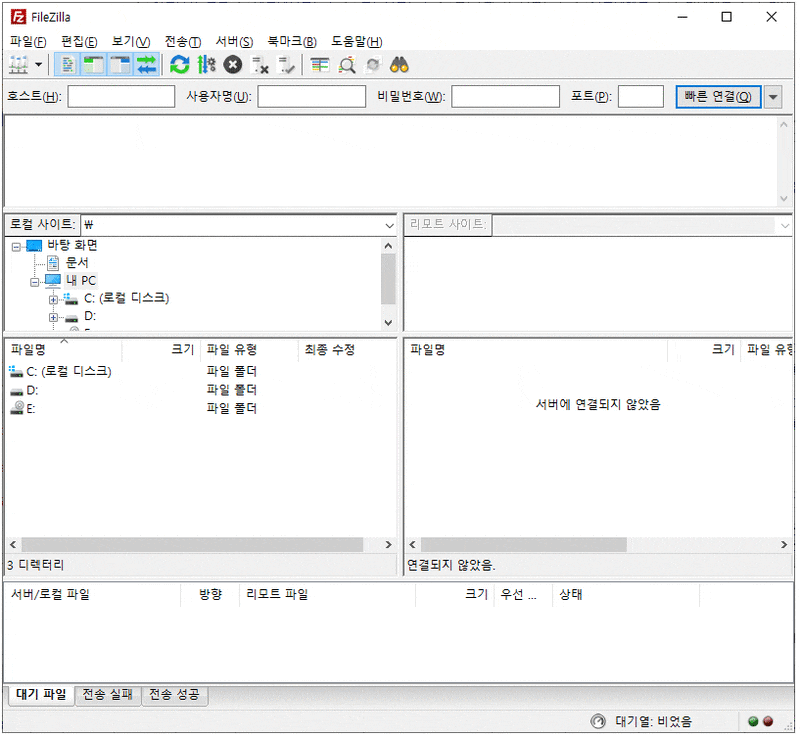Viewport: 800px width, 736px height.
Task: Toggle synchronized browsing in the toolbar
Action: 373,65
